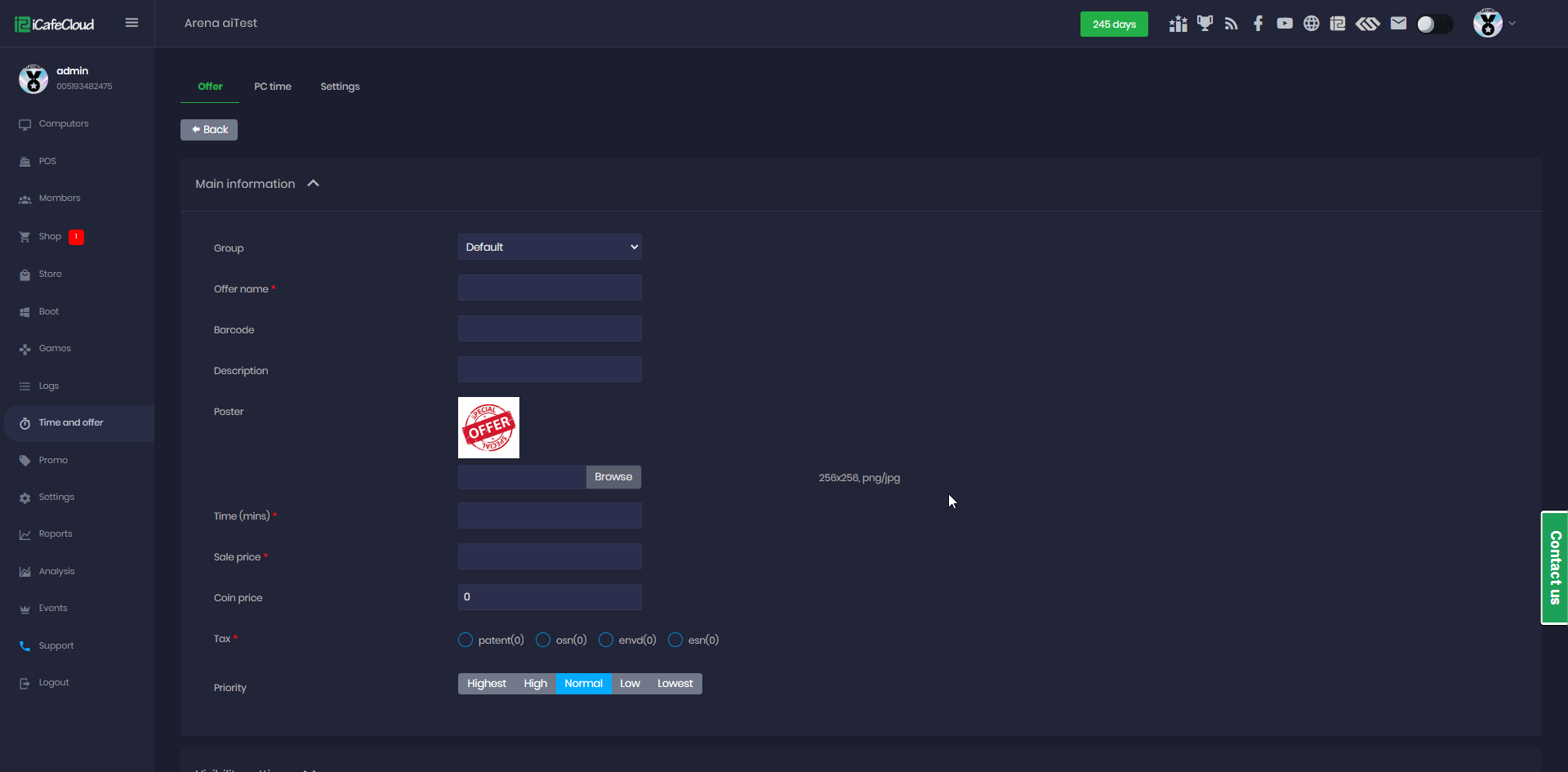Open the trophy icon in header
The height and width of the screenshot is (772, 1568).
coord(1205,24)
